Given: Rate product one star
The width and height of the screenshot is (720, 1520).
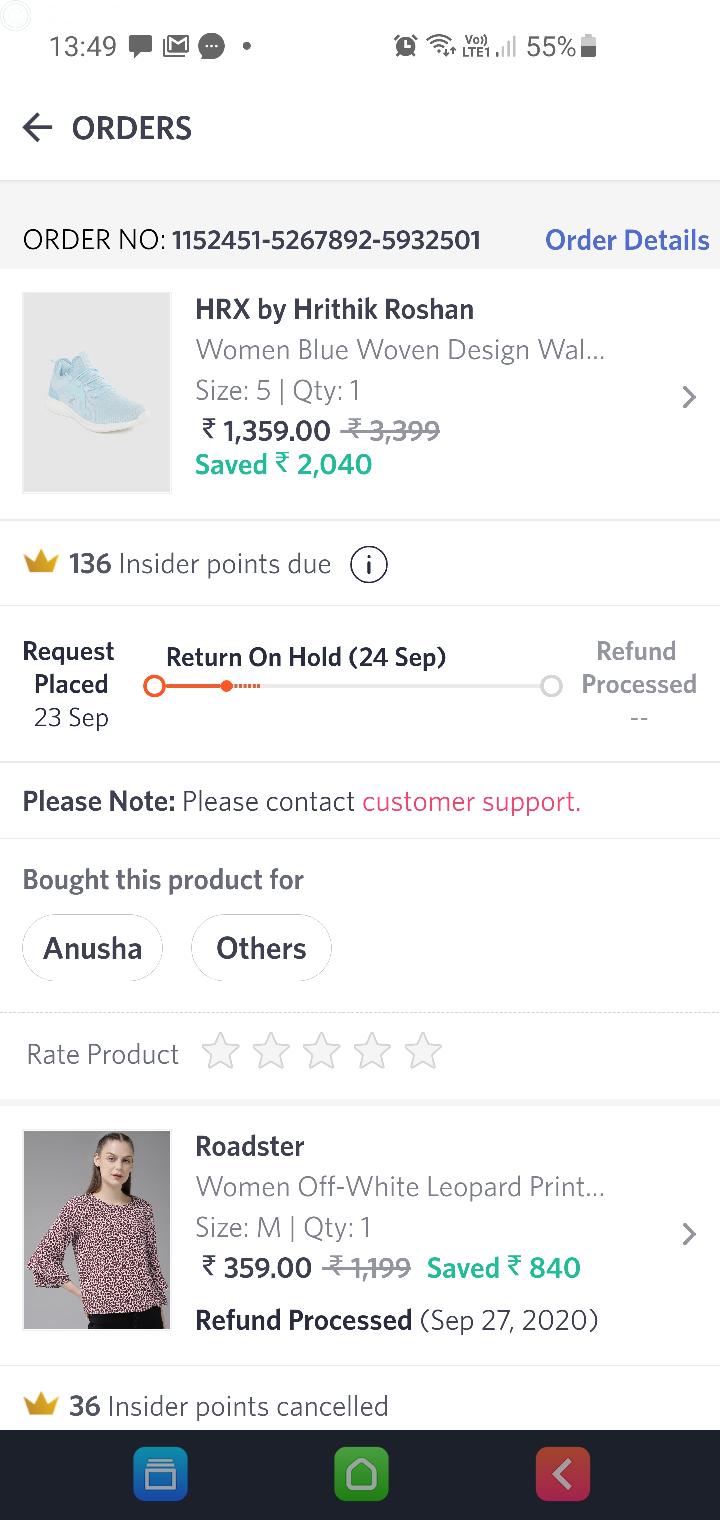Looking at the screenshot, I should coord(220,1052).
